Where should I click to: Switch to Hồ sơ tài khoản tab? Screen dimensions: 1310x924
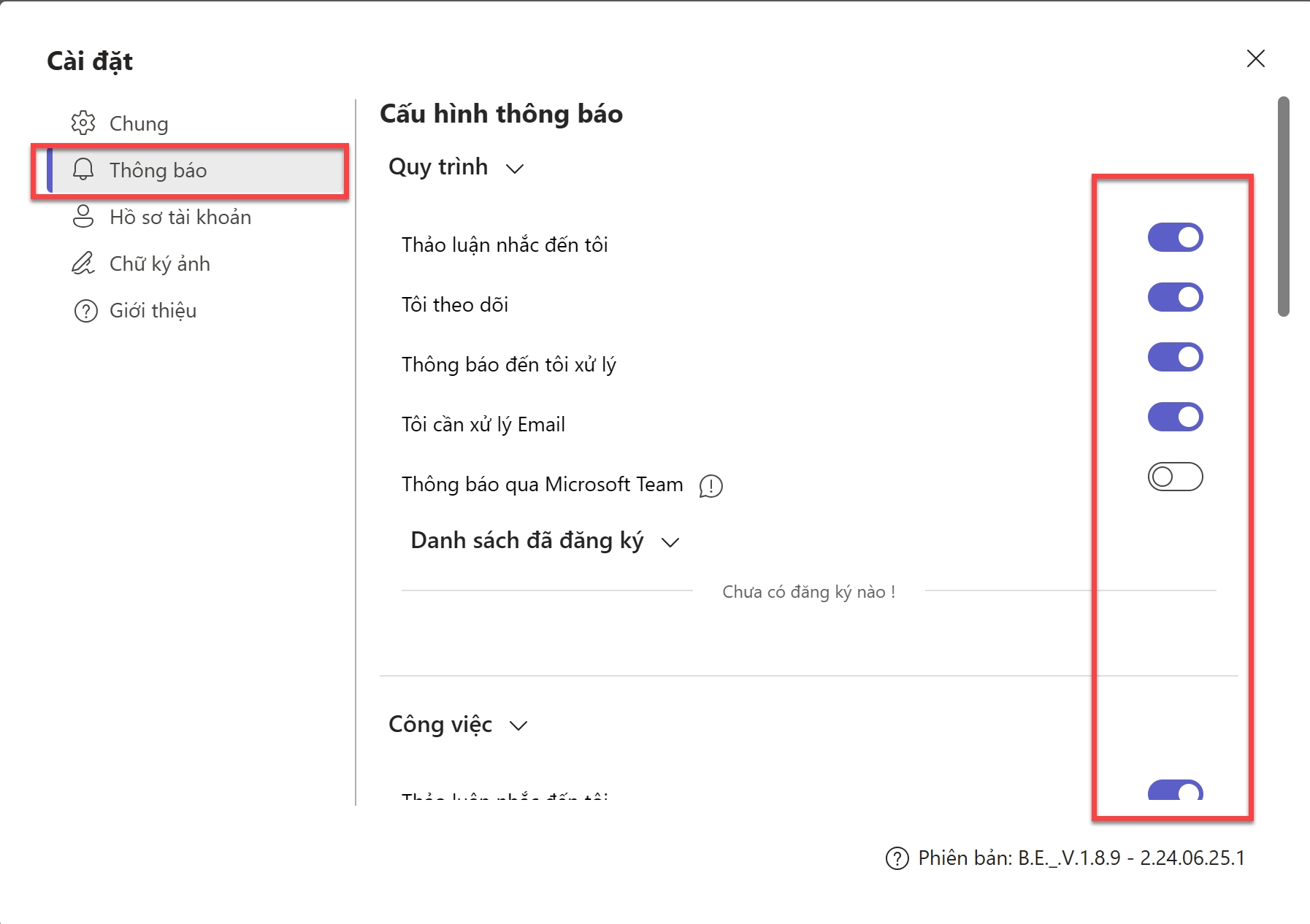click(180, 217)
